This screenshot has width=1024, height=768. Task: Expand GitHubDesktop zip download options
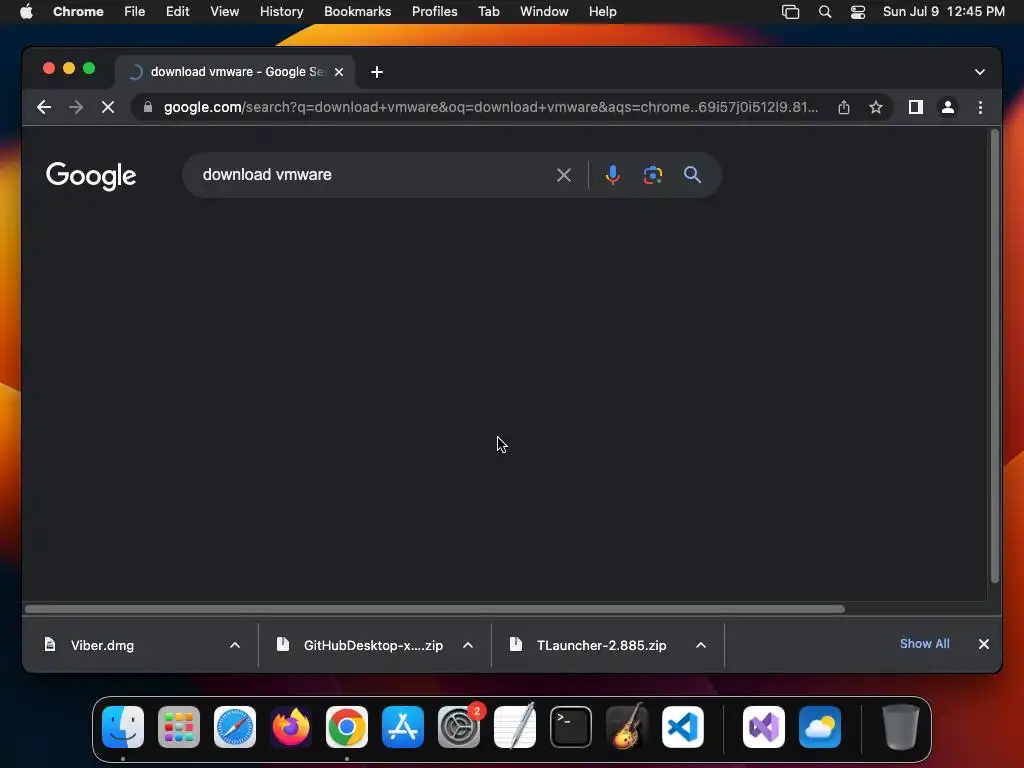click(x=468, y=645)
